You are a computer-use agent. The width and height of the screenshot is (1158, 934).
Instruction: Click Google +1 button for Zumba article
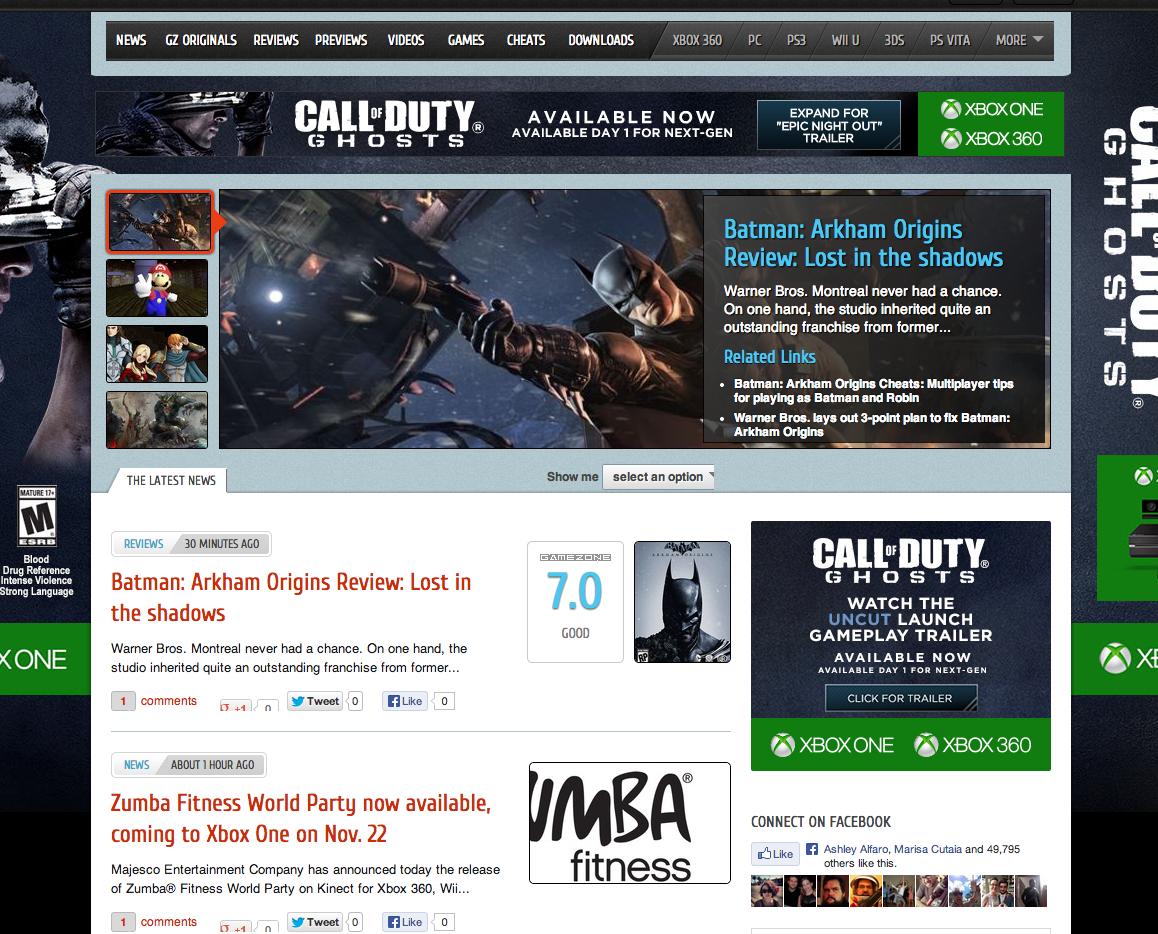point(236,925)
